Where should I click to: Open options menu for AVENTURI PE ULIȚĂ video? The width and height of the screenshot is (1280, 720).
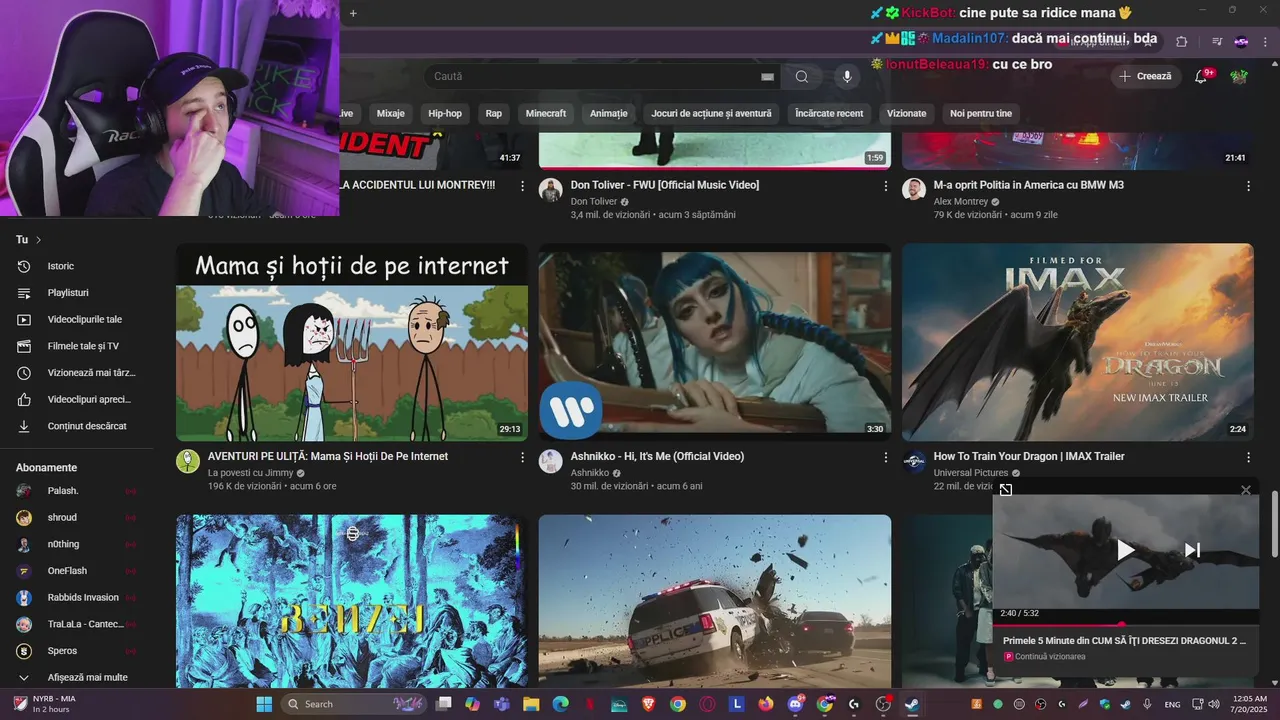coord(522,457)
